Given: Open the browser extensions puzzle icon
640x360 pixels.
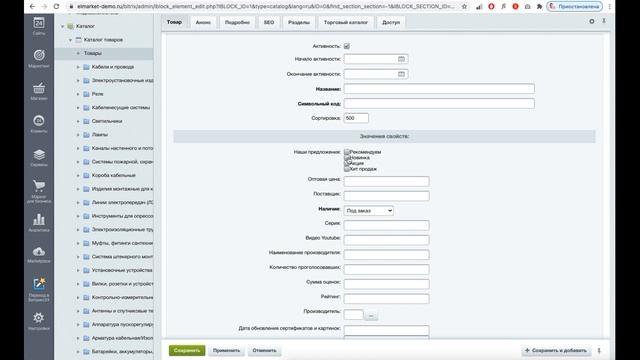Looking at the screenshot, I should coord(539,7).
